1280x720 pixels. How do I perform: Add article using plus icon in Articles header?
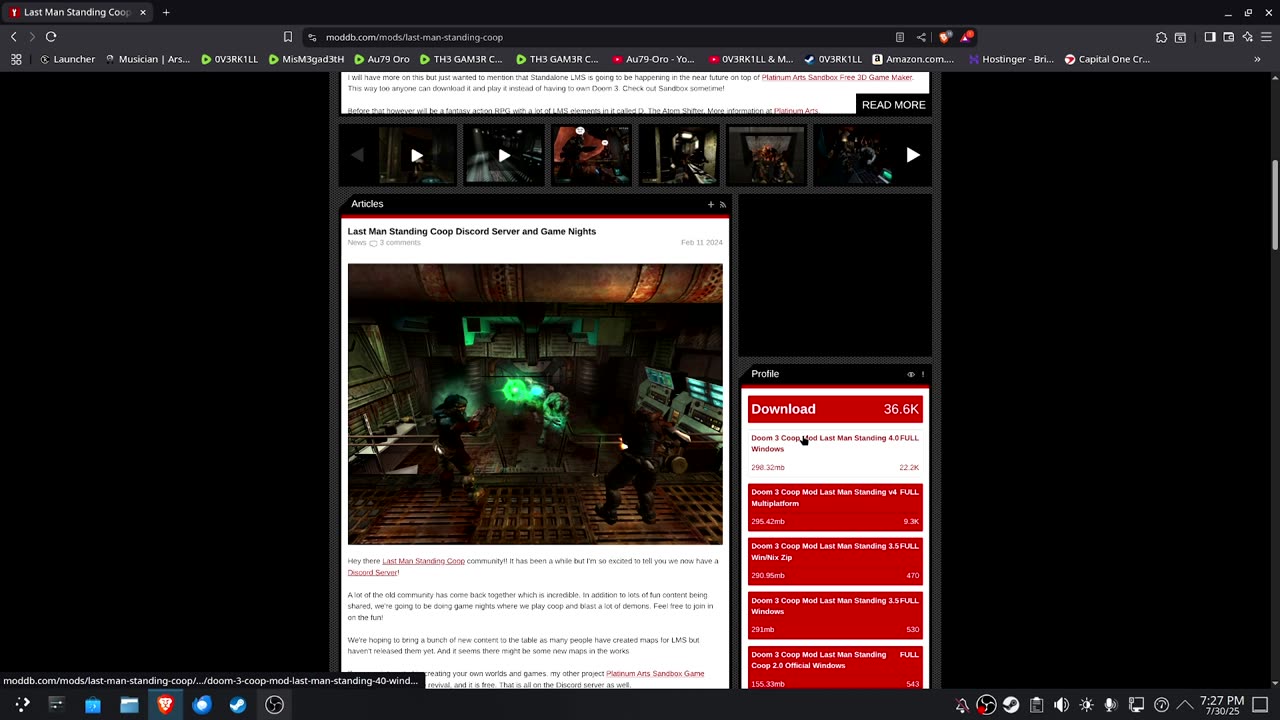[711, 204]
